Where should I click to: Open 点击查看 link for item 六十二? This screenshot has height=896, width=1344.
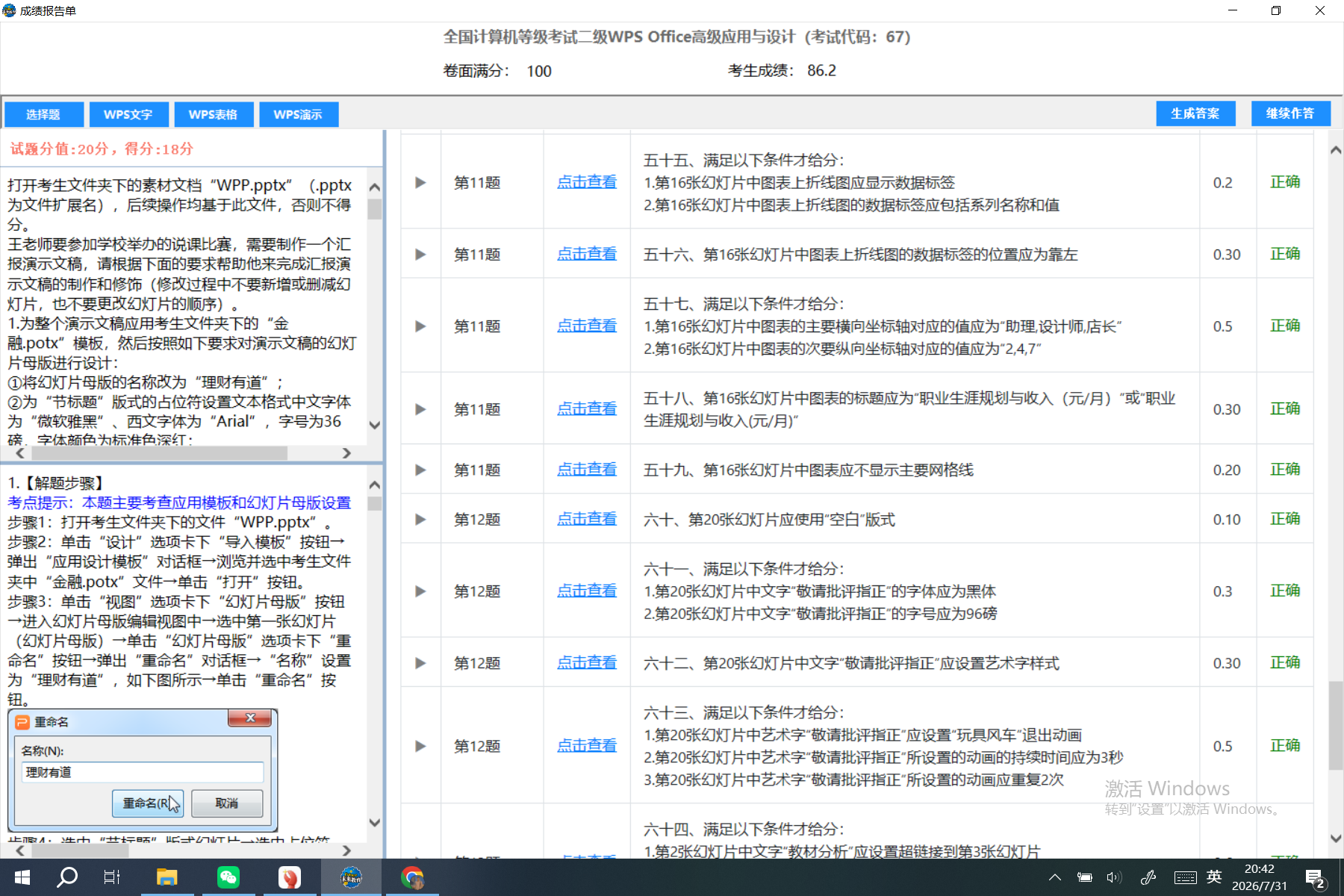coord(587,663)
